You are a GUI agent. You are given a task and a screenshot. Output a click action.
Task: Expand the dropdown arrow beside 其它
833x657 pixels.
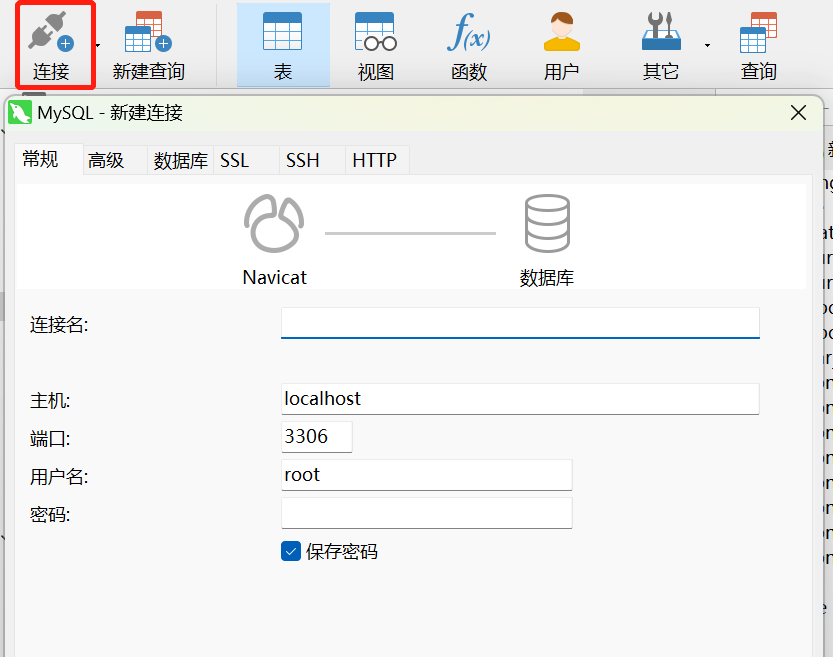[x=707, y=46]
